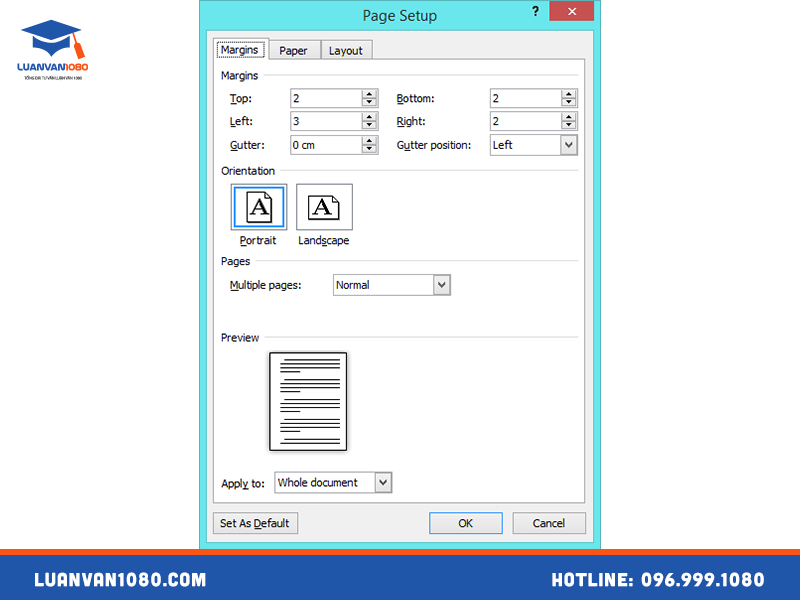Select the Margins tab
This screenshot has height=600, width=800.
click(x=239, y=49)
